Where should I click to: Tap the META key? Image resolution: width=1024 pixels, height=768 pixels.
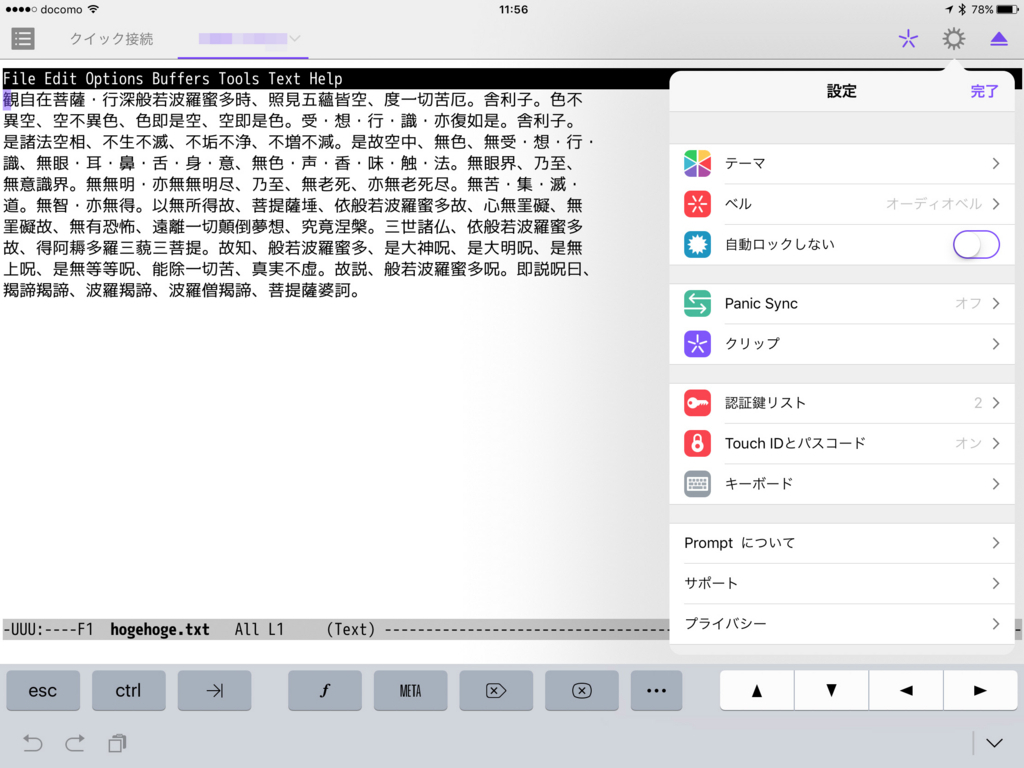click(x=410, y=690)
